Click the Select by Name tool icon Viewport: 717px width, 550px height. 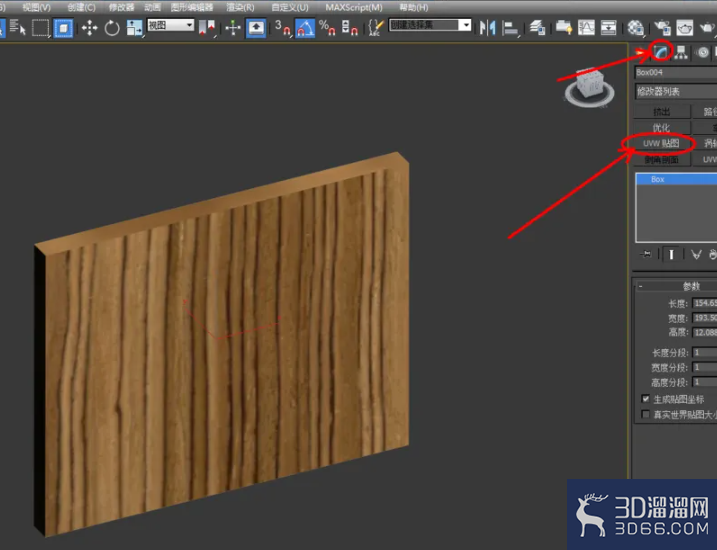(x=17, y=28)
